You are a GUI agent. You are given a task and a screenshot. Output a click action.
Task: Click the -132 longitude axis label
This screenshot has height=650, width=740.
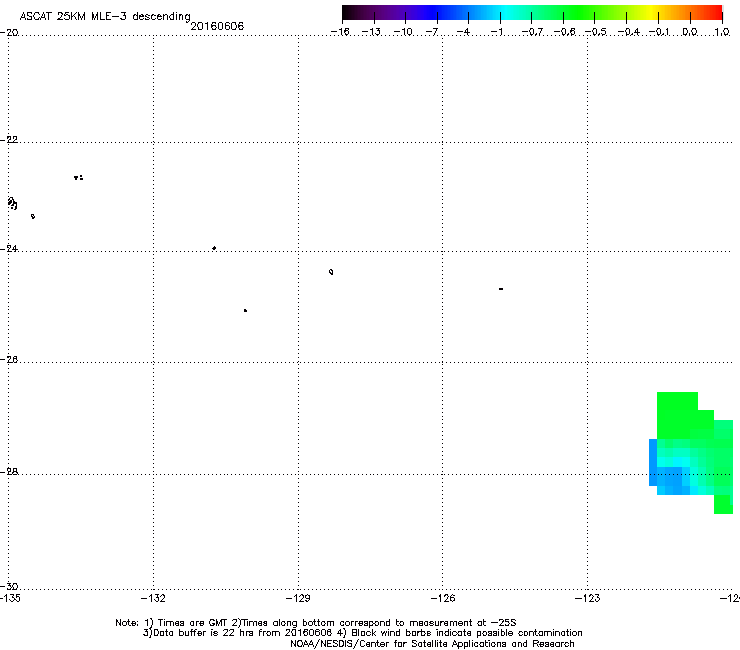tap(153, 598)
